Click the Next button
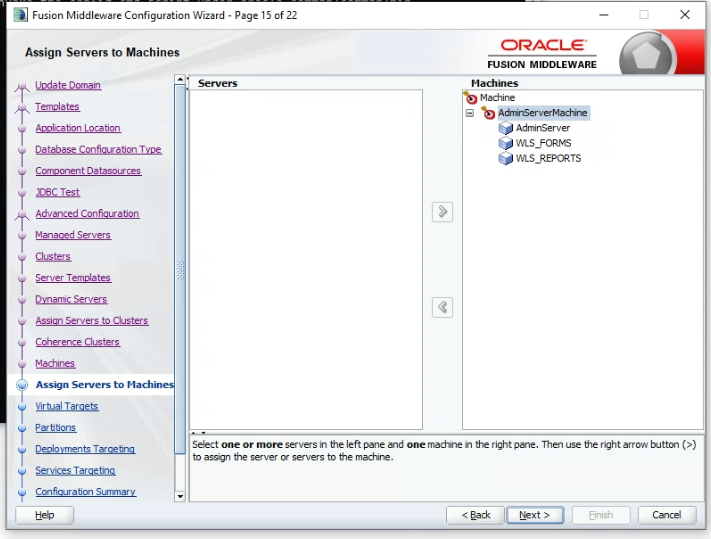 pos(535,515)
